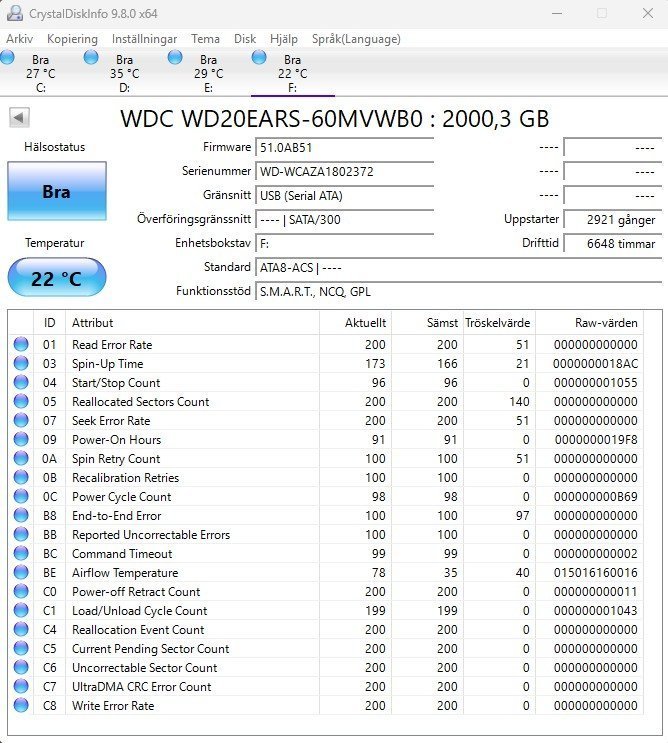The width and height of the screenshot is (668, 743).
Task: Click the previous disk arrow button
Action: coord(19,118)
